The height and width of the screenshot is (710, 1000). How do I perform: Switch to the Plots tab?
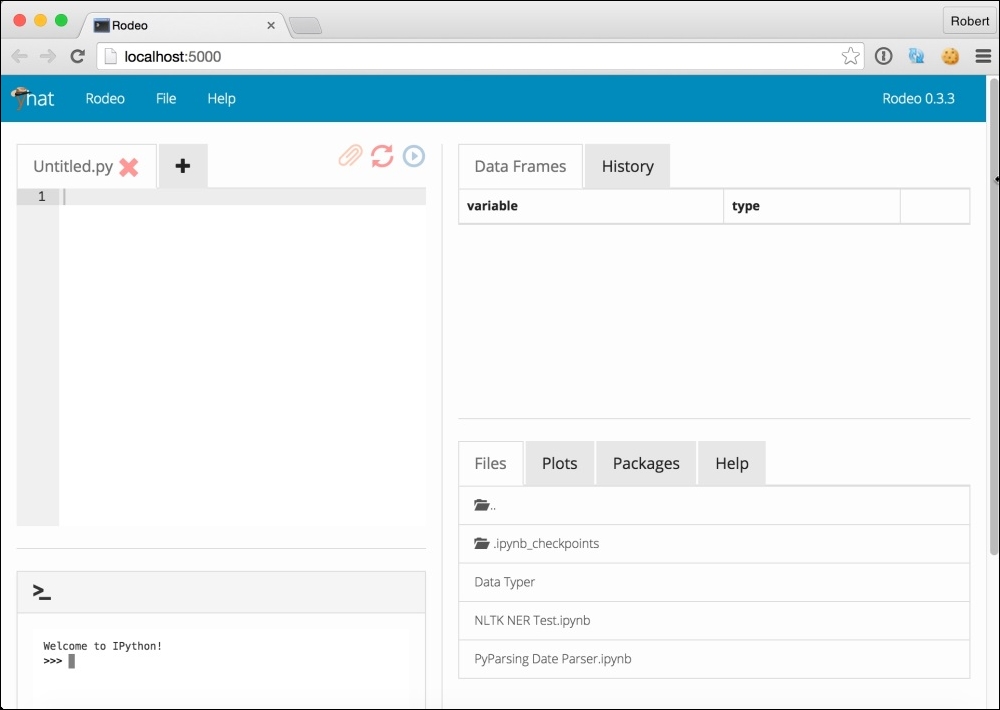(x=559, y=464)
